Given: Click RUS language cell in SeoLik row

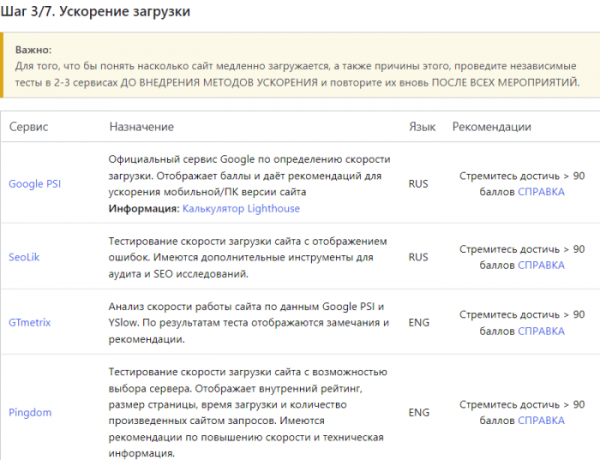Looking at the screenshot, I should click(x=418, y=257).
